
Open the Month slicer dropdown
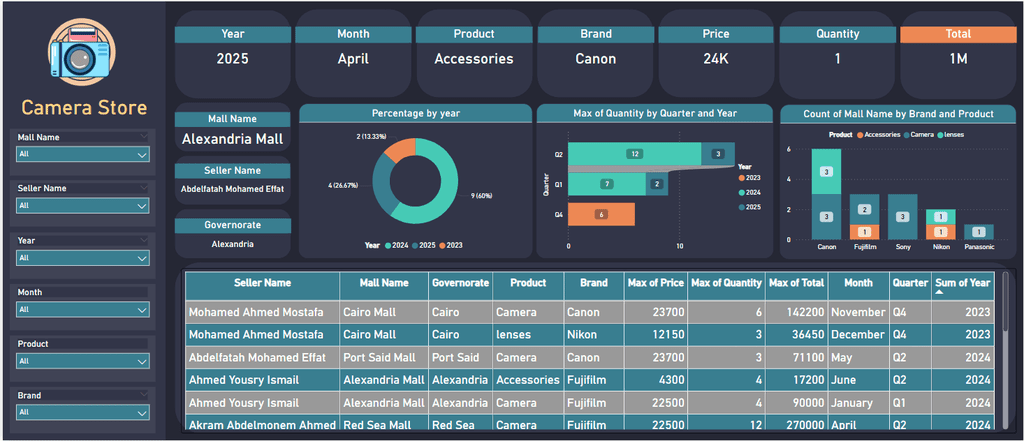(x=83, y=310)
